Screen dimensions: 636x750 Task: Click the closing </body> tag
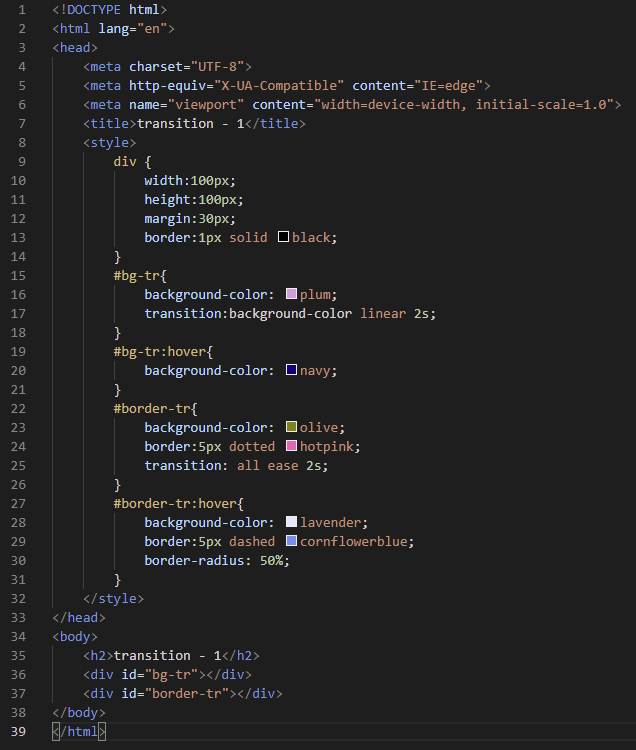pos(79,713)
